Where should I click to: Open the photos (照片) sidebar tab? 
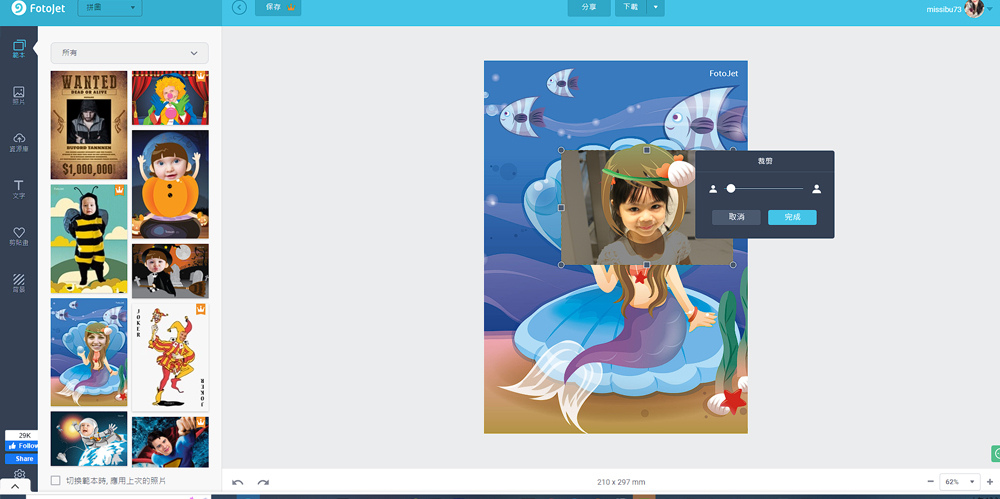[x=19, y=96]
